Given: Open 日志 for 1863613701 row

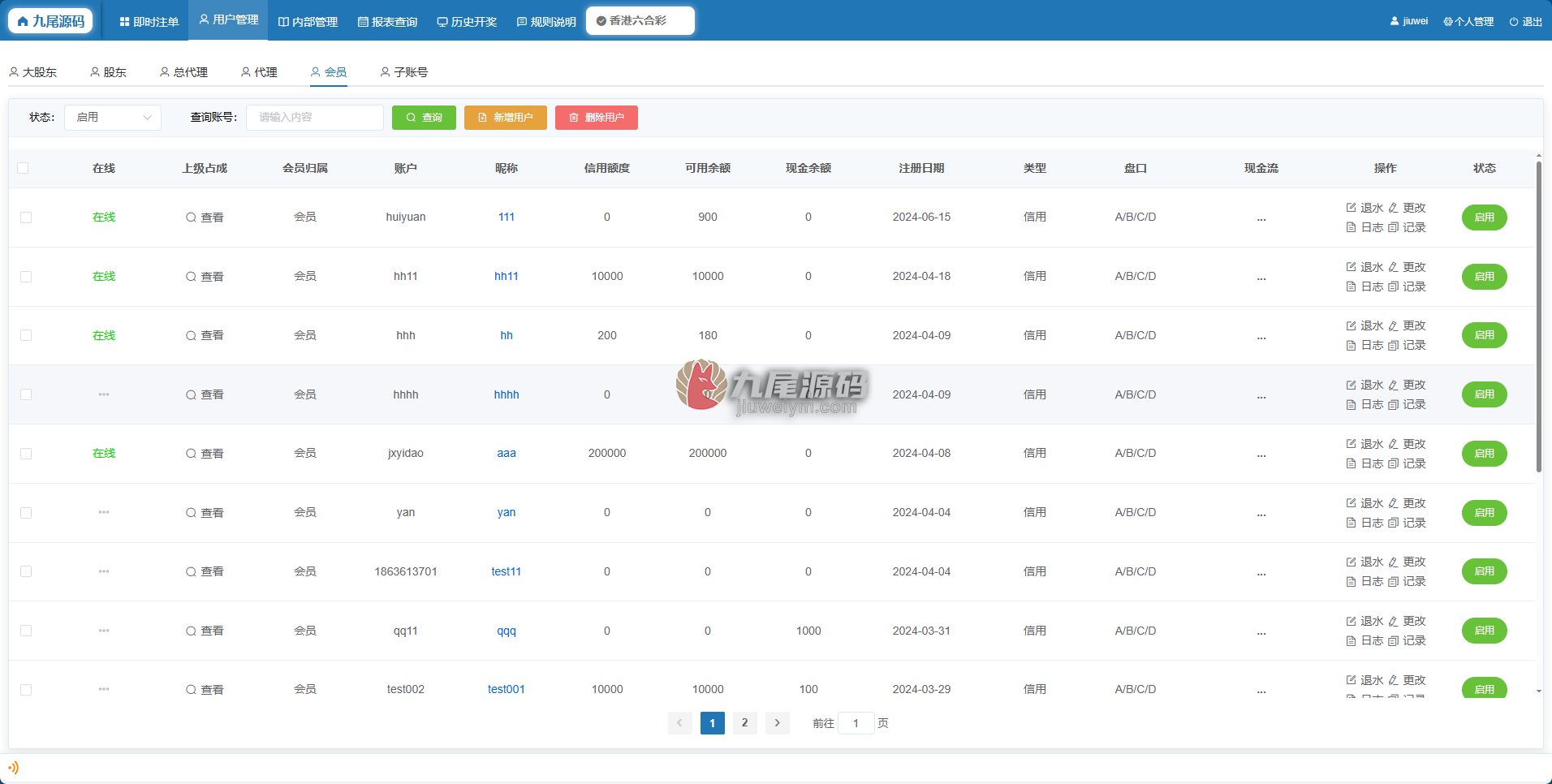Looking at the screenshot, I should click(x=1364, y=581).
